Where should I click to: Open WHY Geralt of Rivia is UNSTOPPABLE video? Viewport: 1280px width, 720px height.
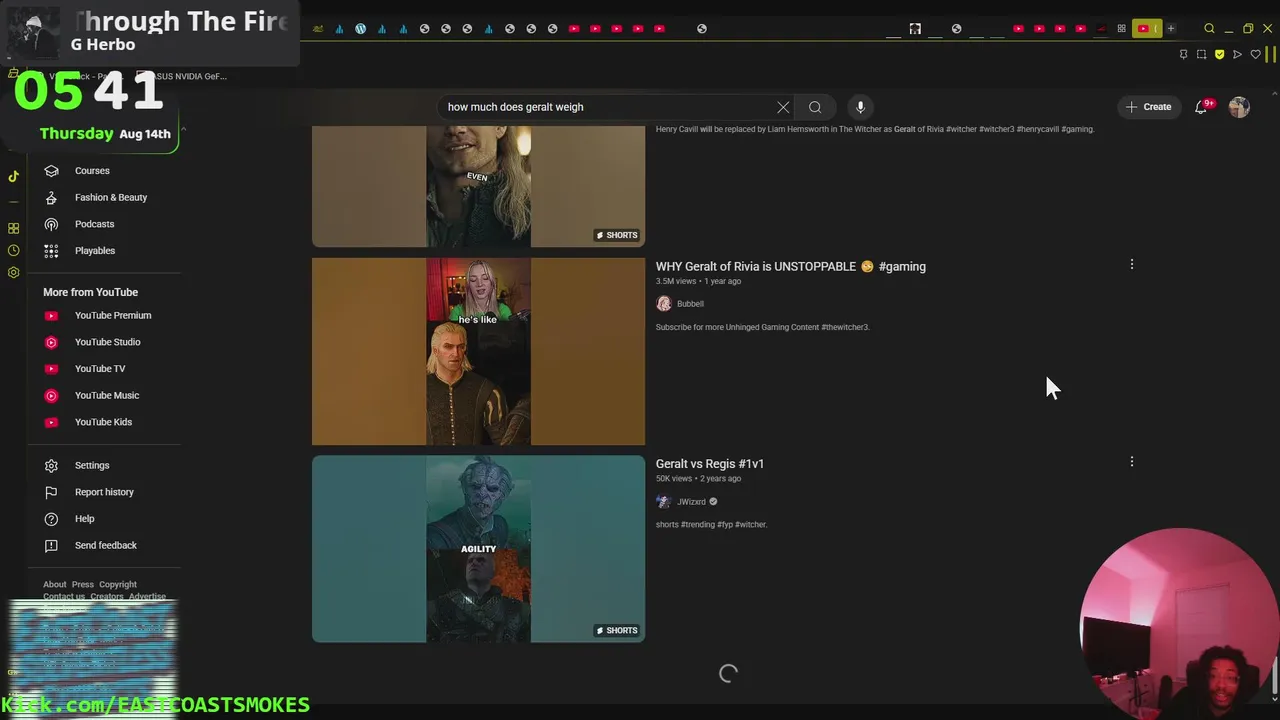click(790, 267)
